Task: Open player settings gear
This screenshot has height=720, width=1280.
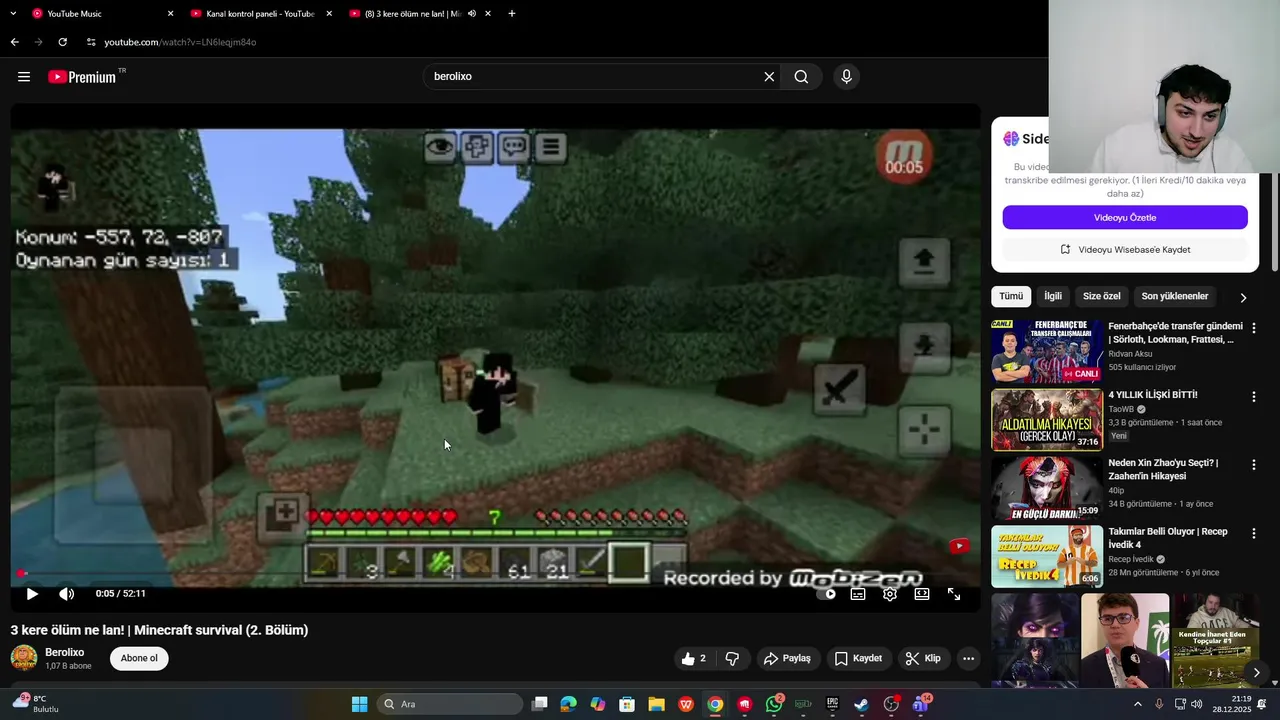Action: (890, 594)
